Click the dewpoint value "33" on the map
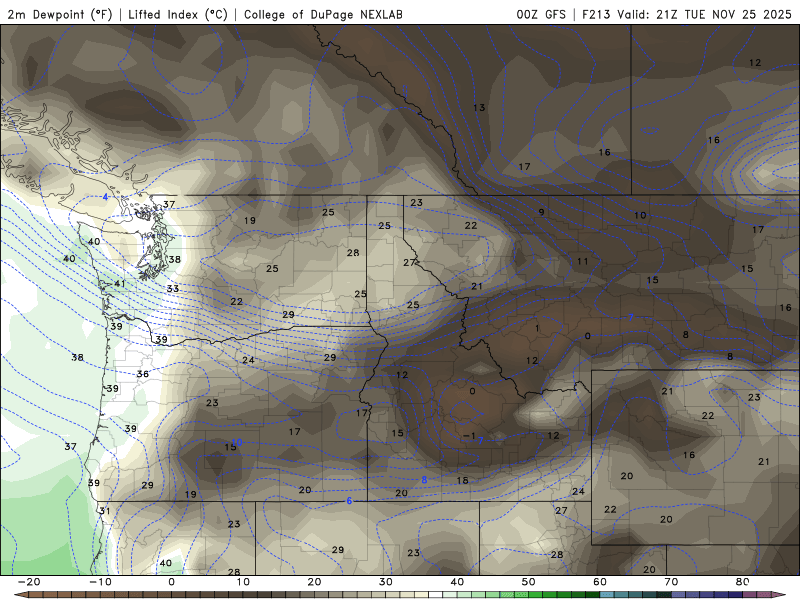Image resolution: width=800 pixels, height=600 pixels. coord(173,289)
